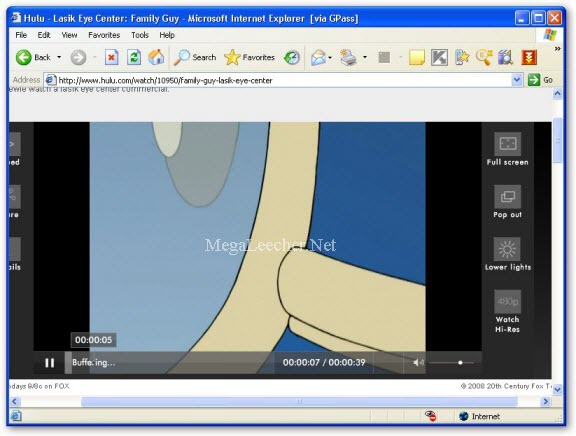Image resolution: width=576 pixels, height=436 pixels.
Task: Click the Forward history dropdown arrow
Action: click(95, 57)
